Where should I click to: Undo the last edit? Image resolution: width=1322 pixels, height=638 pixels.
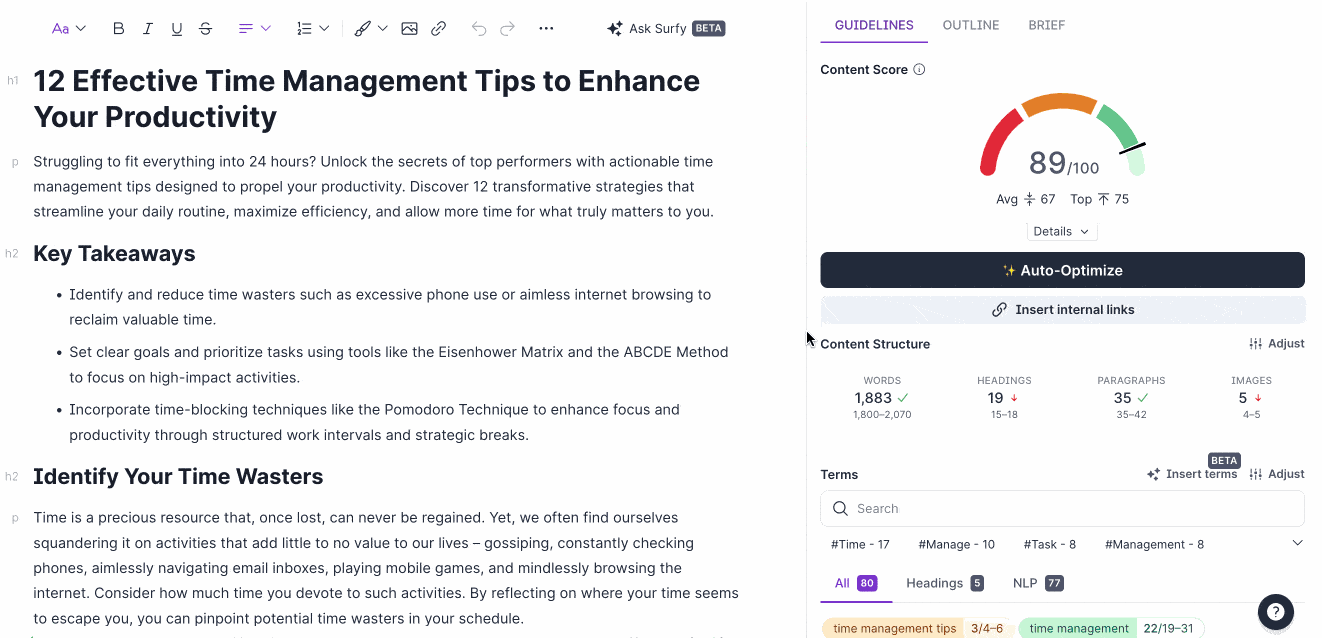pyautogui.click(x=479, y=29)
